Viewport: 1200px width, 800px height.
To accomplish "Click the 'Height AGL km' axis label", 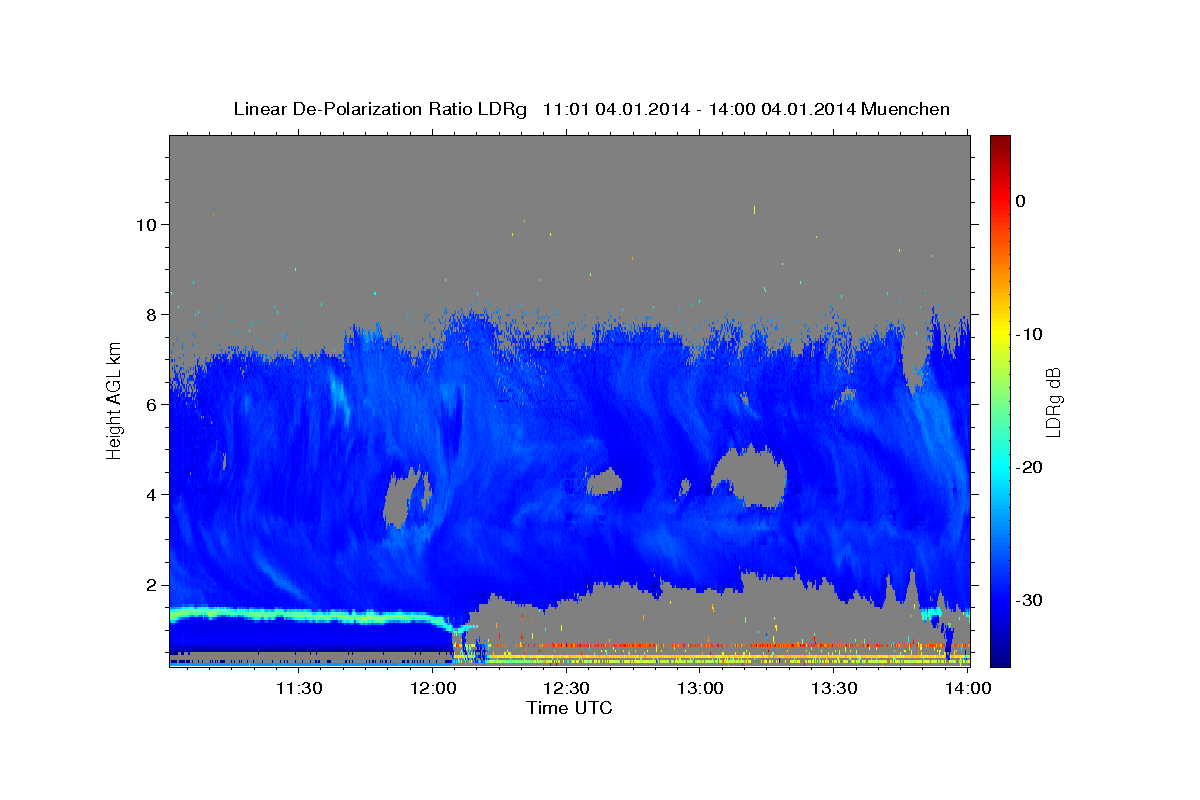I will tap(114, 400).
